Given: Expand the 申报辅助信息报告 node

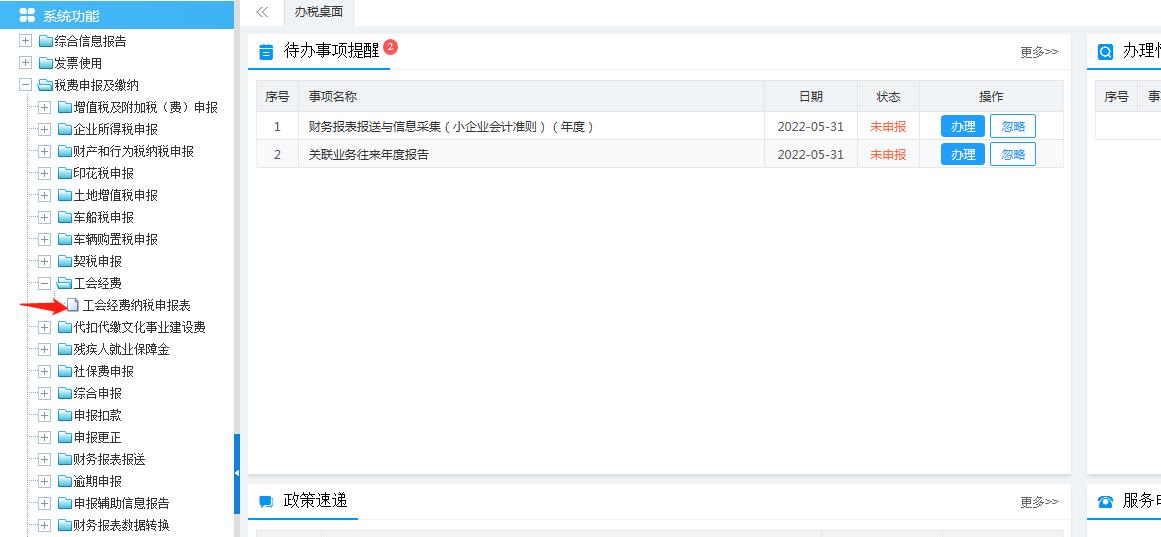Looking at the screenshot, I should pos(44,503).
